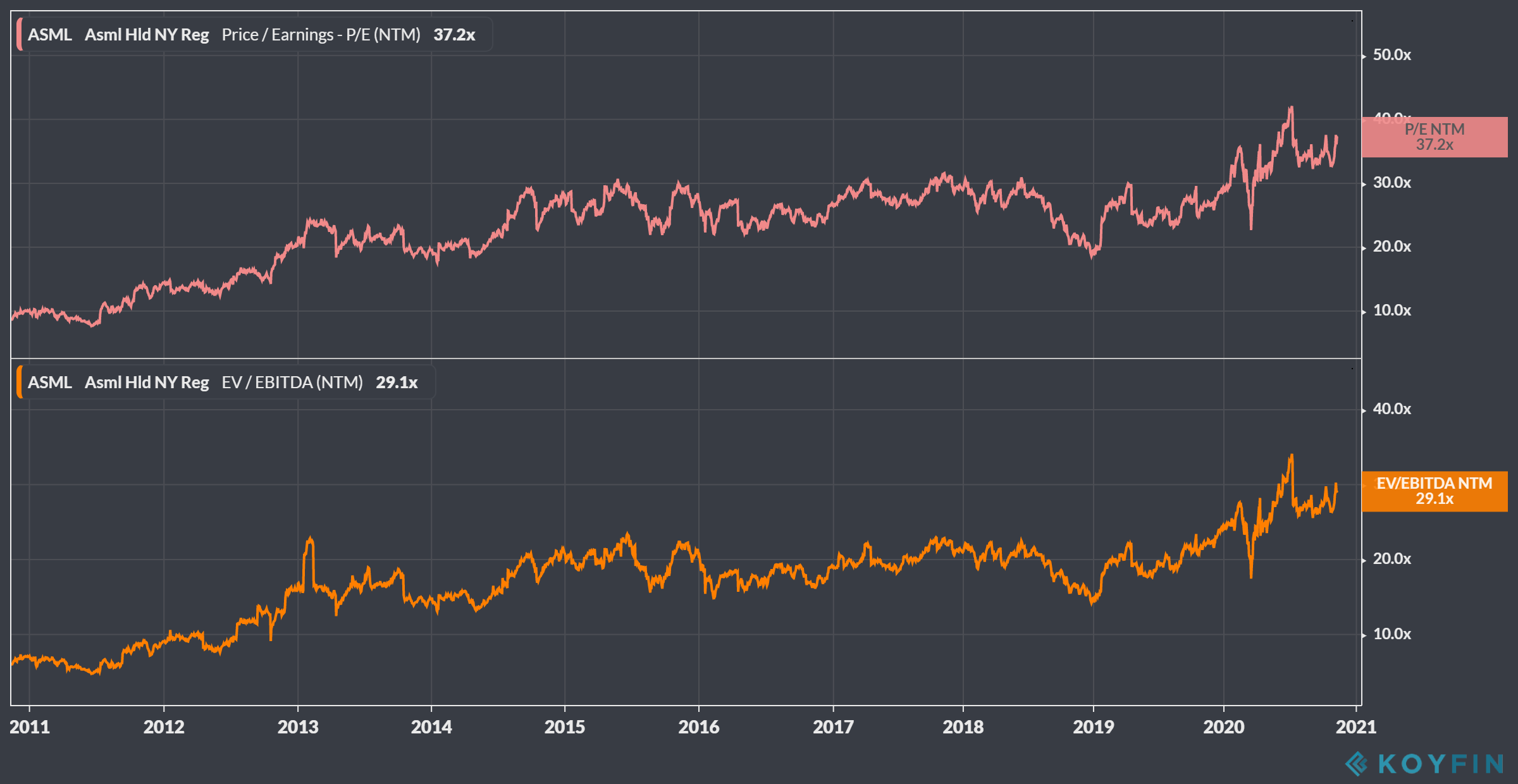The image size is (1518, 784).
Task: Click the 2014 x-axis label
Action: 431,727
